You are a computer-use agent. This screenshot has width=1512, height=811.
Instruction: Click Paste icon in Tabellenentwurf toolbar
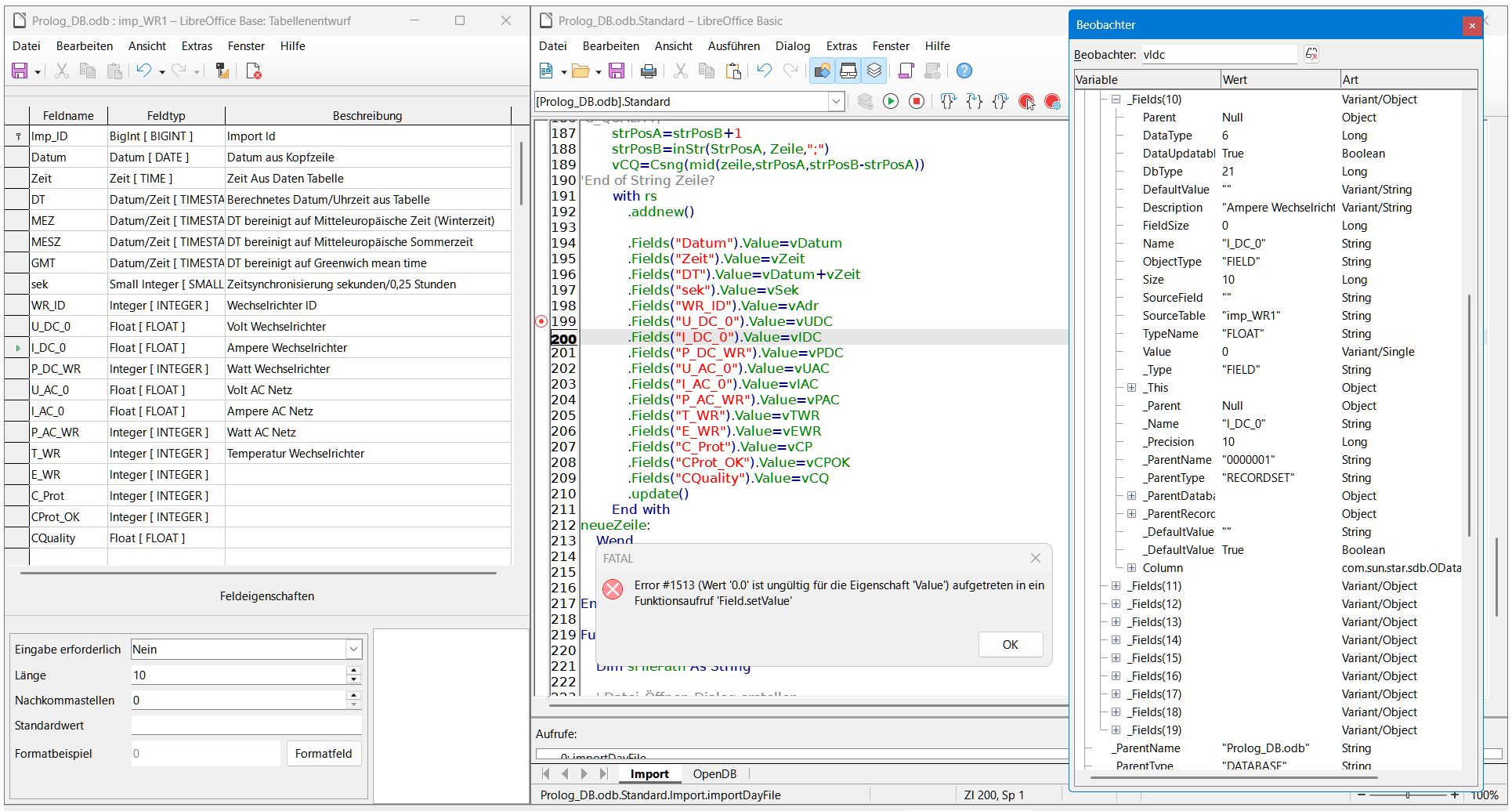[x=114, y=71]
